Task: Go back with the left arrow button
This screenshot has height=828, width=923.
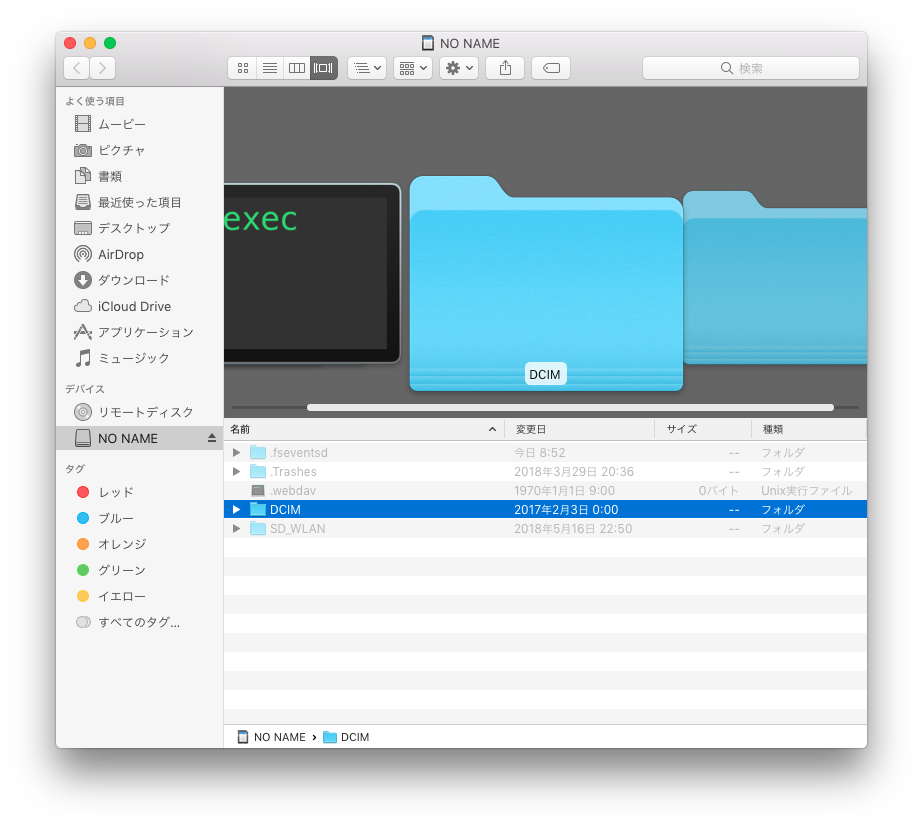Action: coord(77,68)
